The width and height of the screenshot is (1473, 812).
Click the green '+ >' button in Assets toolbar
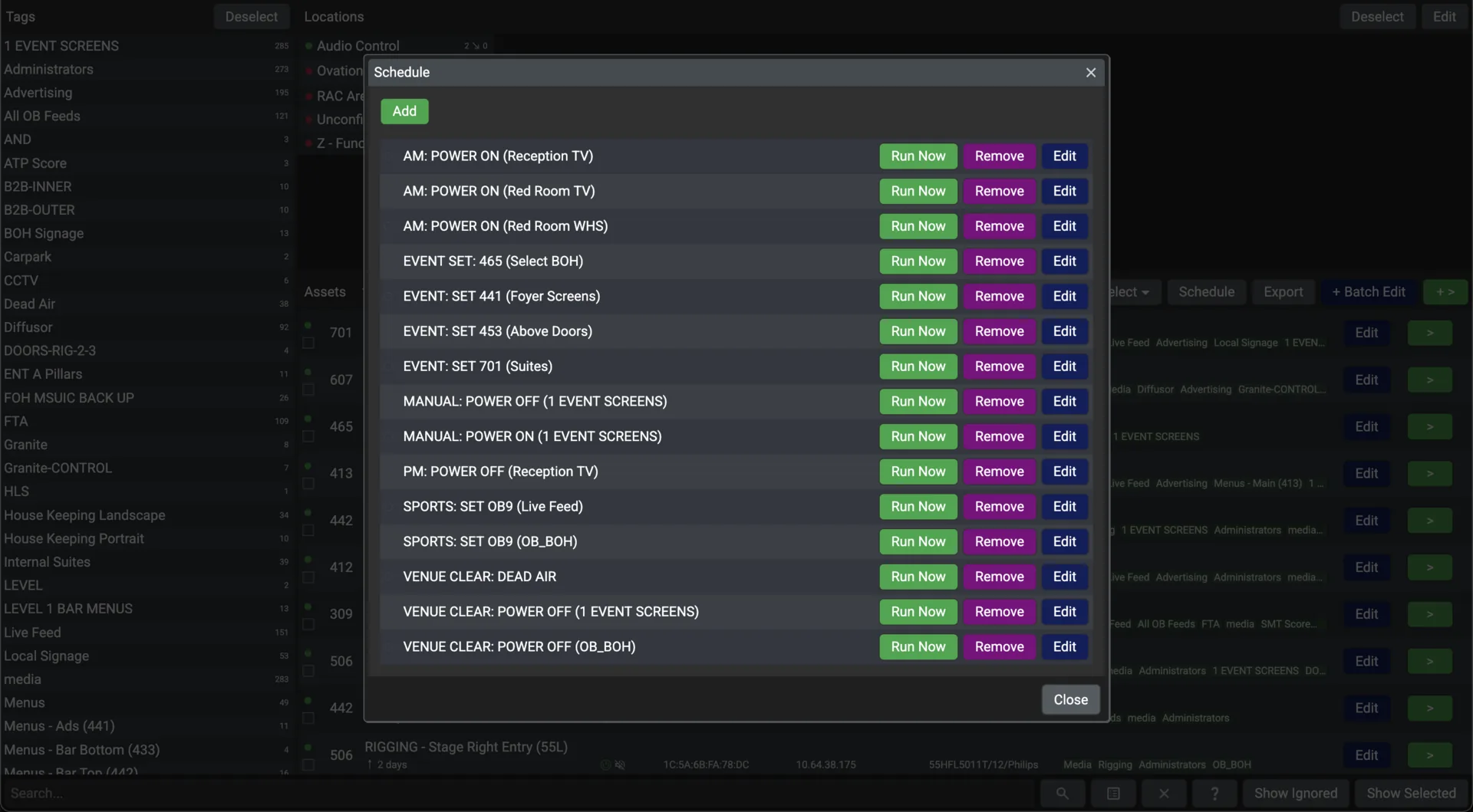(1445, 292)
